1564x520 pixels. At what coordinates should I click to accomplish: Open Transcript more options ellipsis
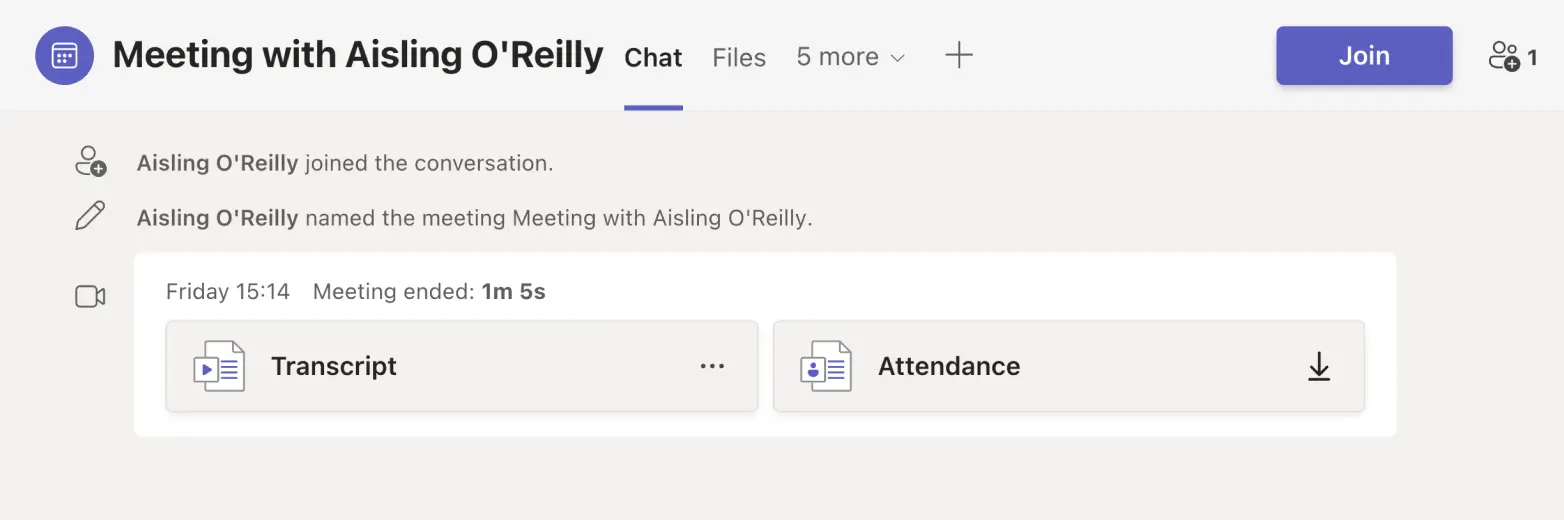[712, 366]
